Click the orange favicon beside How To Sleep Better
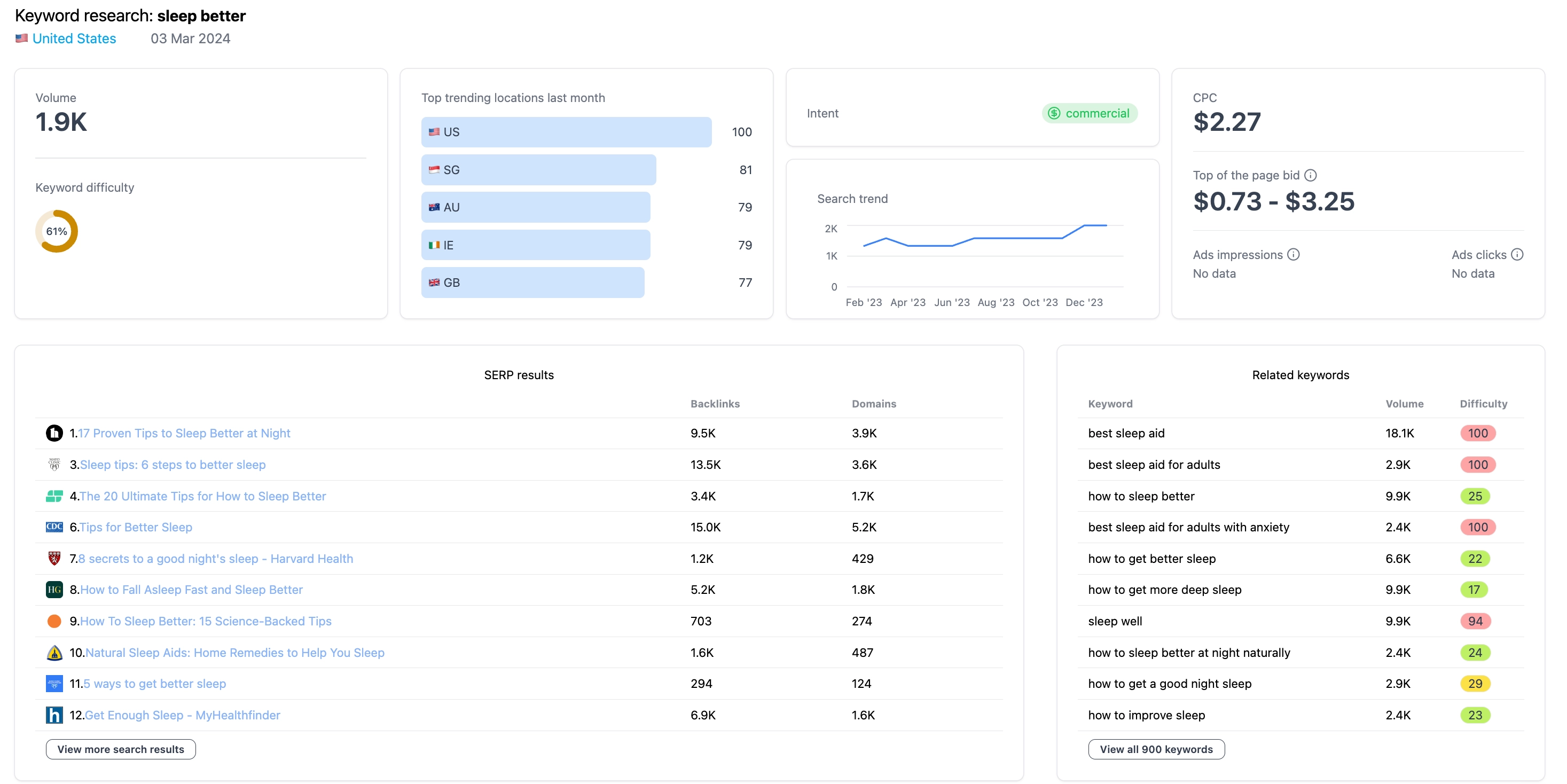The image size is (1567, 784). pos(54,621)
